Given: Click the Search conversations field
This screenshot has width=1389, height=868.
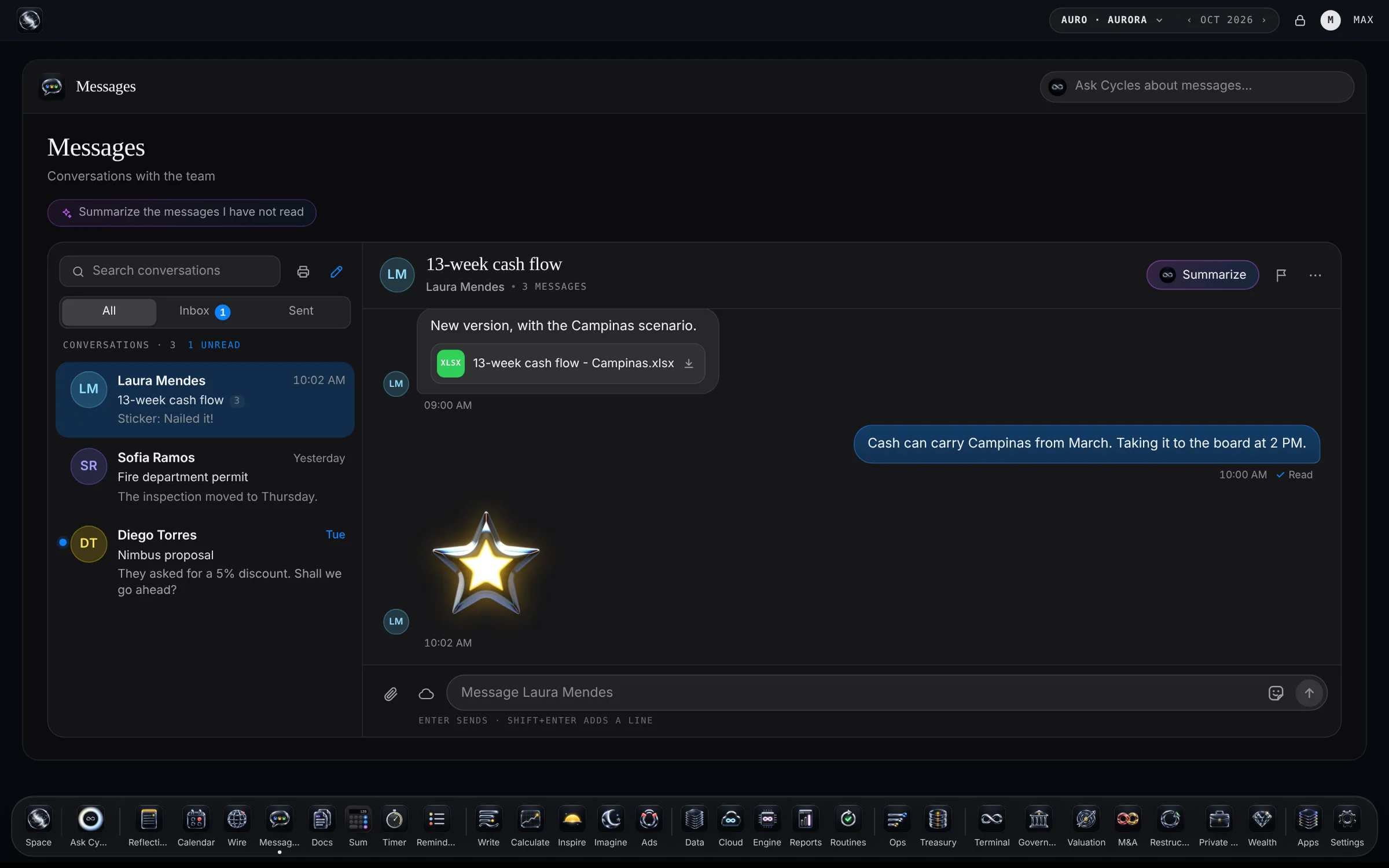Looking at the screenshot, I should [x=170, y=271].
